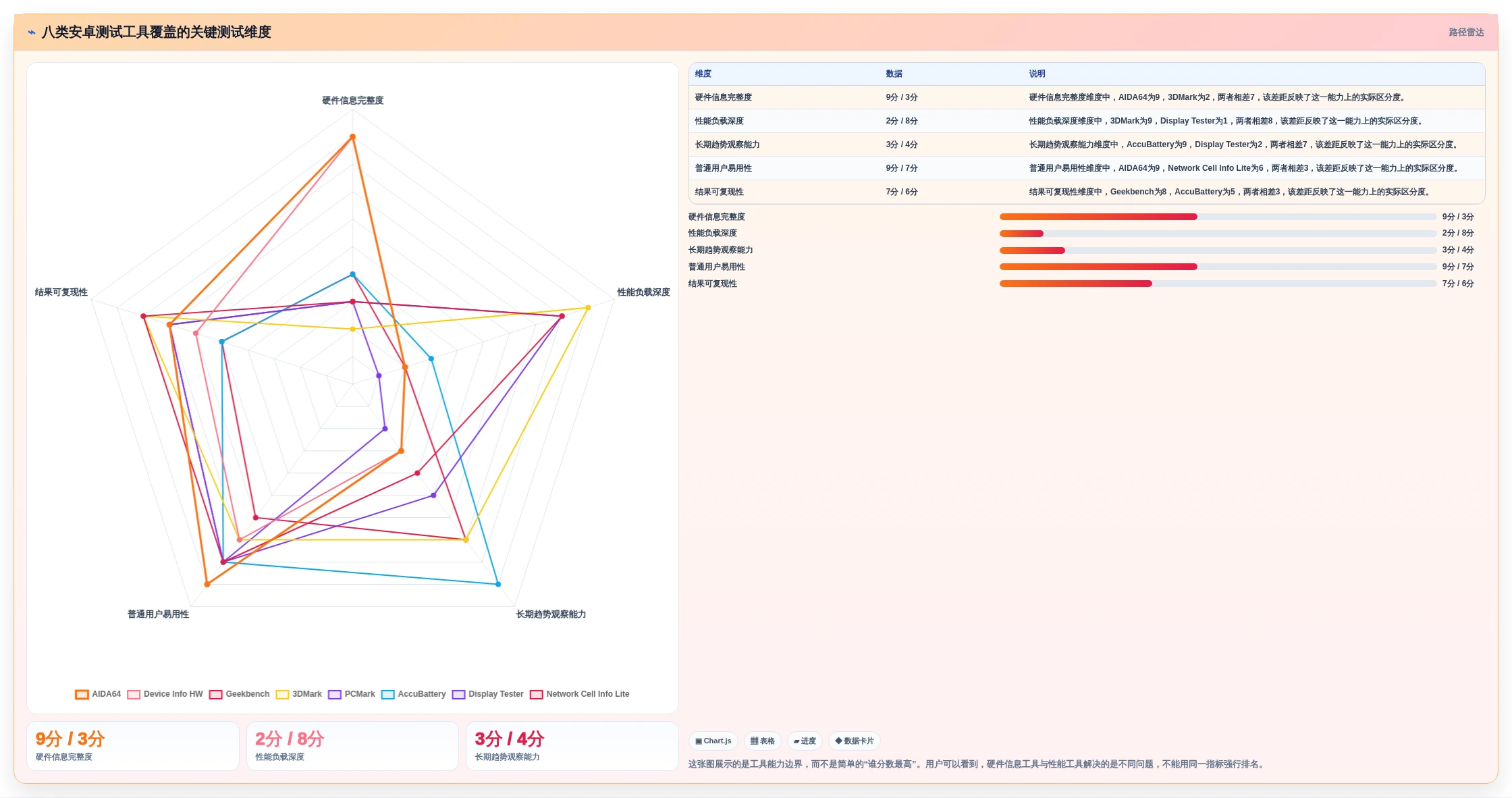This screenshot has width=1512, height=798.
Task: Open the "9分 / 3分" stat card
Action: coord(133,746)
